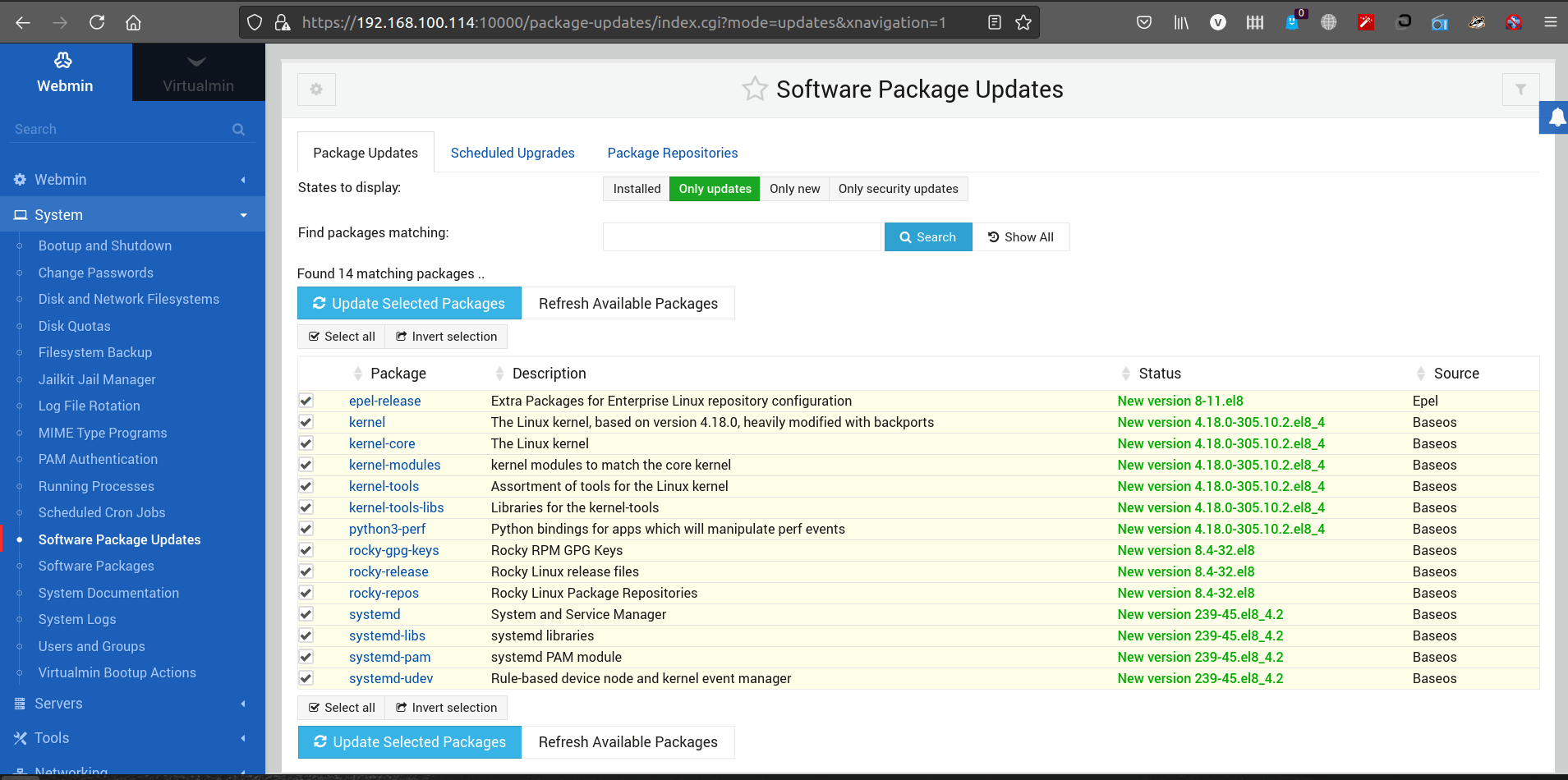The image size is (1568, 780).
Task: Click the sidebar search magnifier icon
Action: click(238, 130)
